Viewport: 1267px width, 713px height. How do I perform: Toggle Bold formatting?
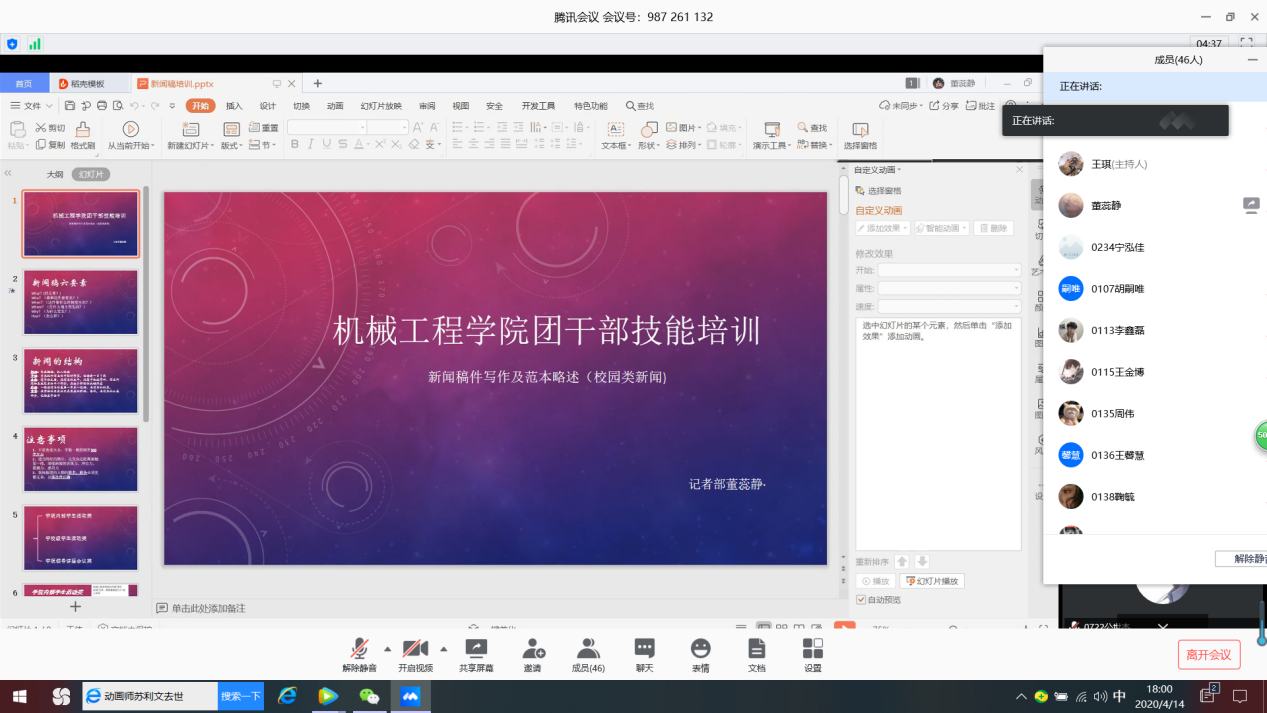pyautogui.click(x=295, y=145)
